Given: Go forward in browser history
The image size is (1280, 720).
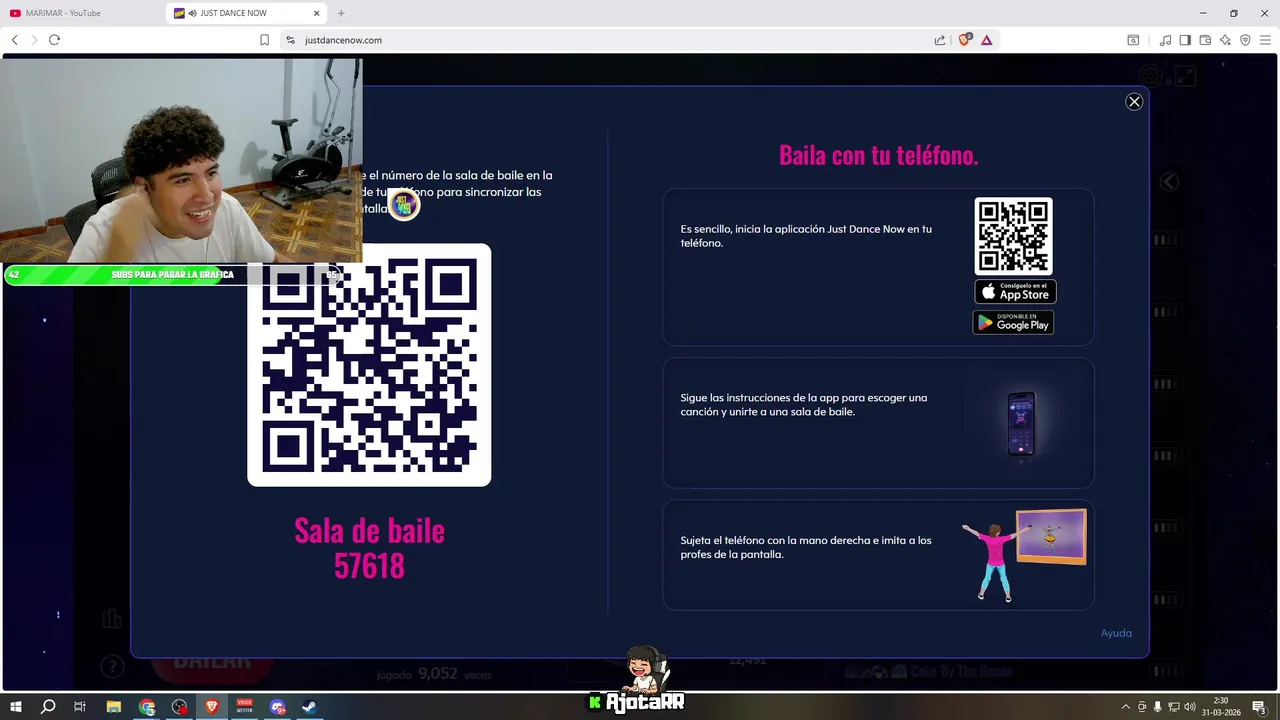Looking at the screenshot, I should click(34, 40).
